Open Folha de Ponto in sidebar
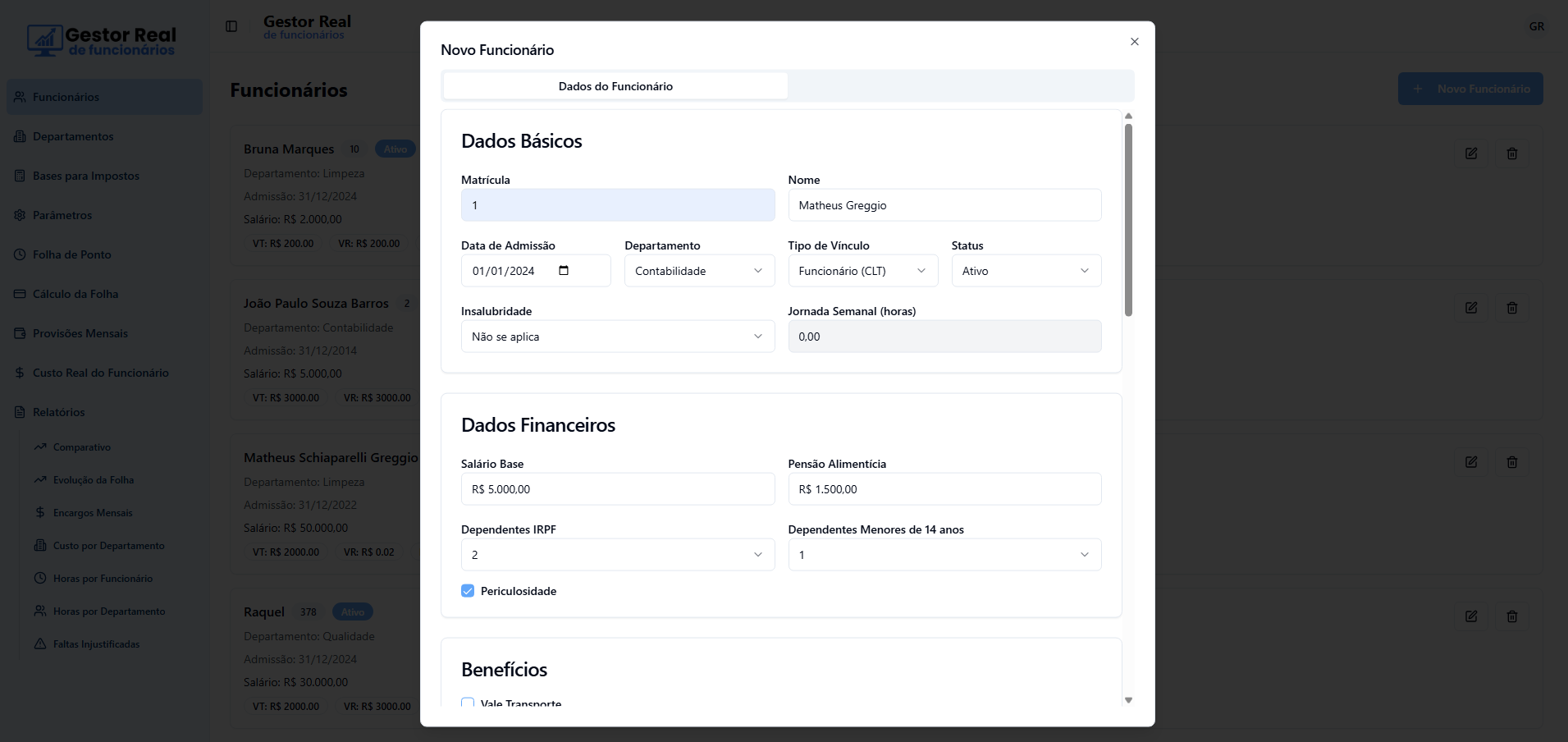 click(x=104, y=254)
